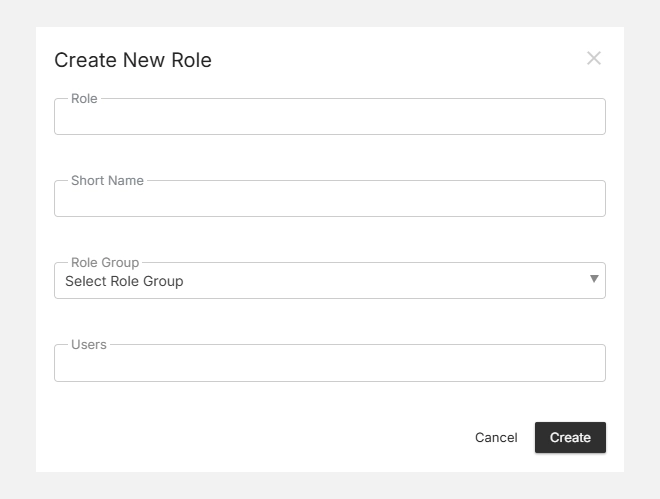Submit the new role with Create

[570, 437]
